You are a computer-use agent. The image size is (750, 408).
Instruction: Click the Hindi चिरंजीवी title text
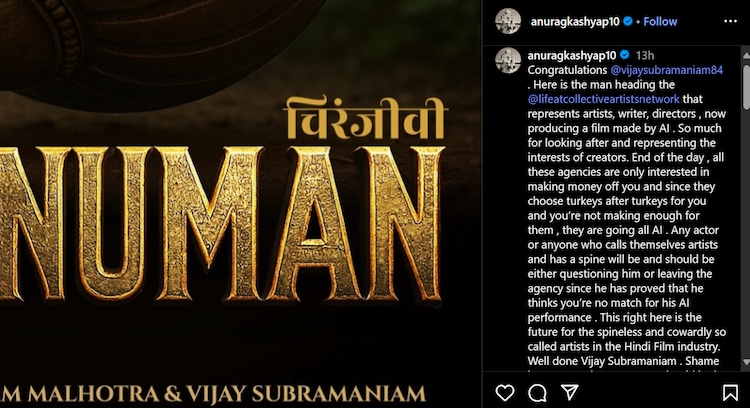[364, 117]
